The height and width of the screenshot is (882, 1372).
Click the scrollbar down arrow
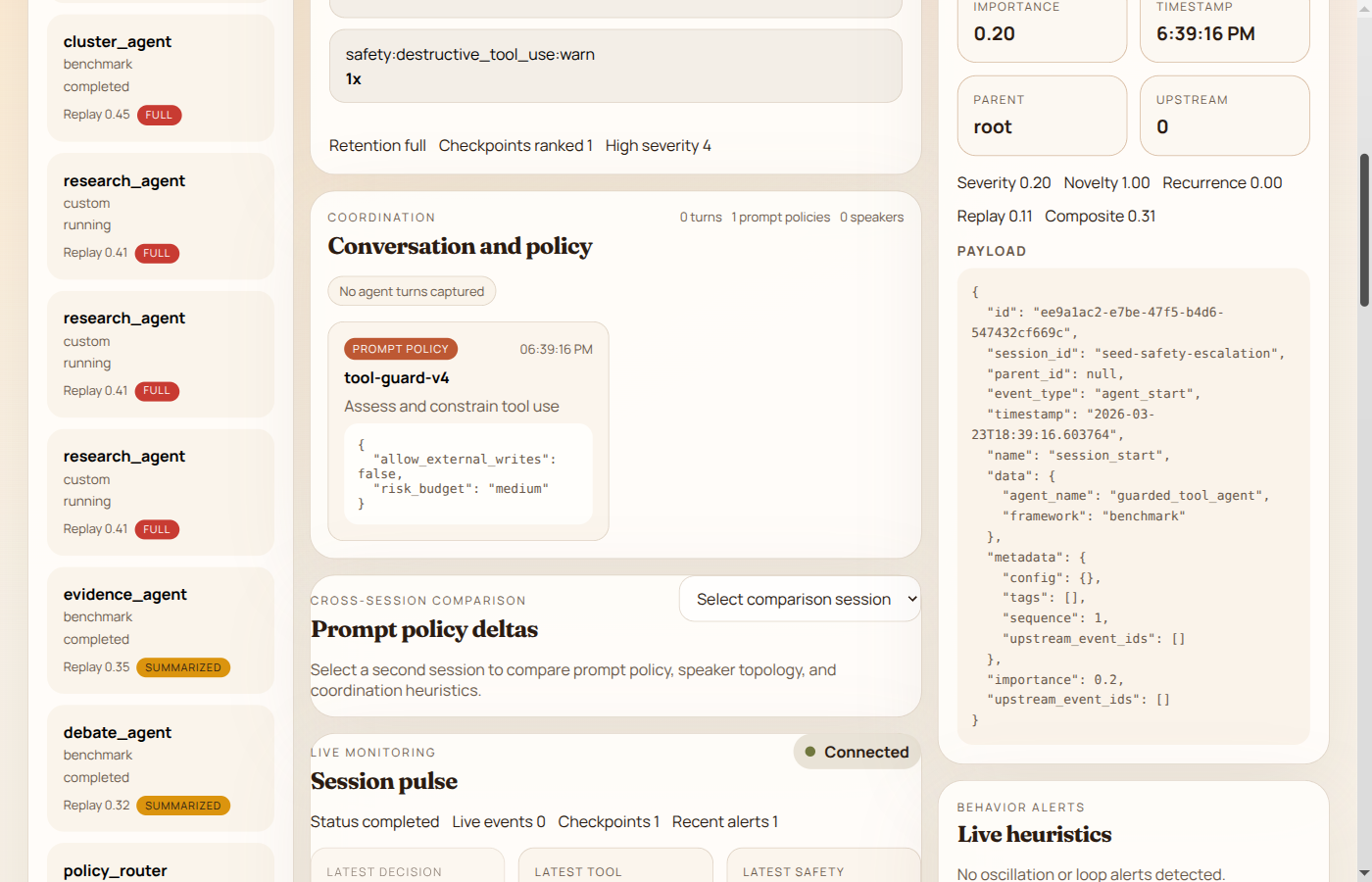pos(1363,872)
